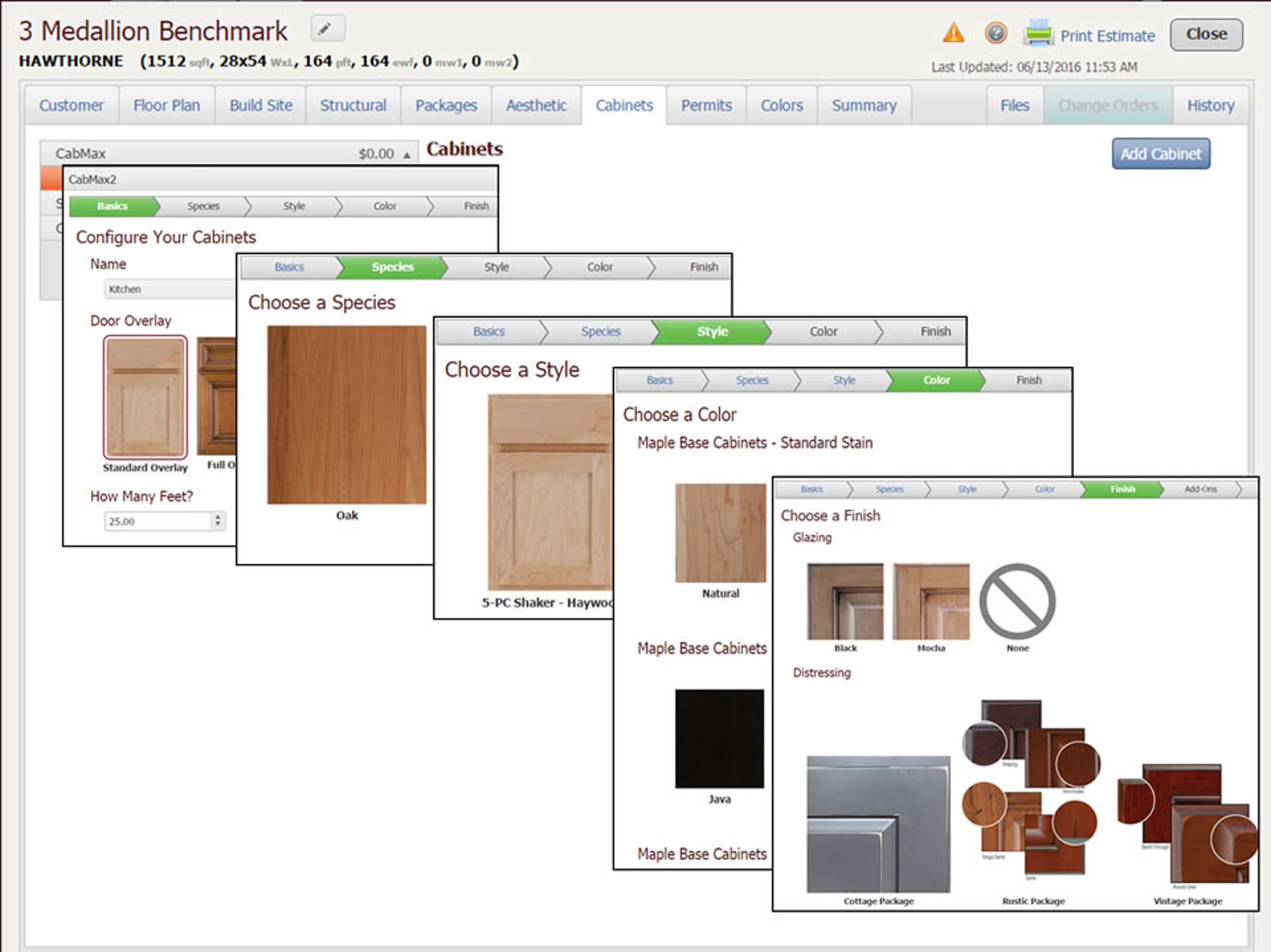Select Black glazing for the finish
Screen dimensions: 1271x952
(x=845, y=601)
